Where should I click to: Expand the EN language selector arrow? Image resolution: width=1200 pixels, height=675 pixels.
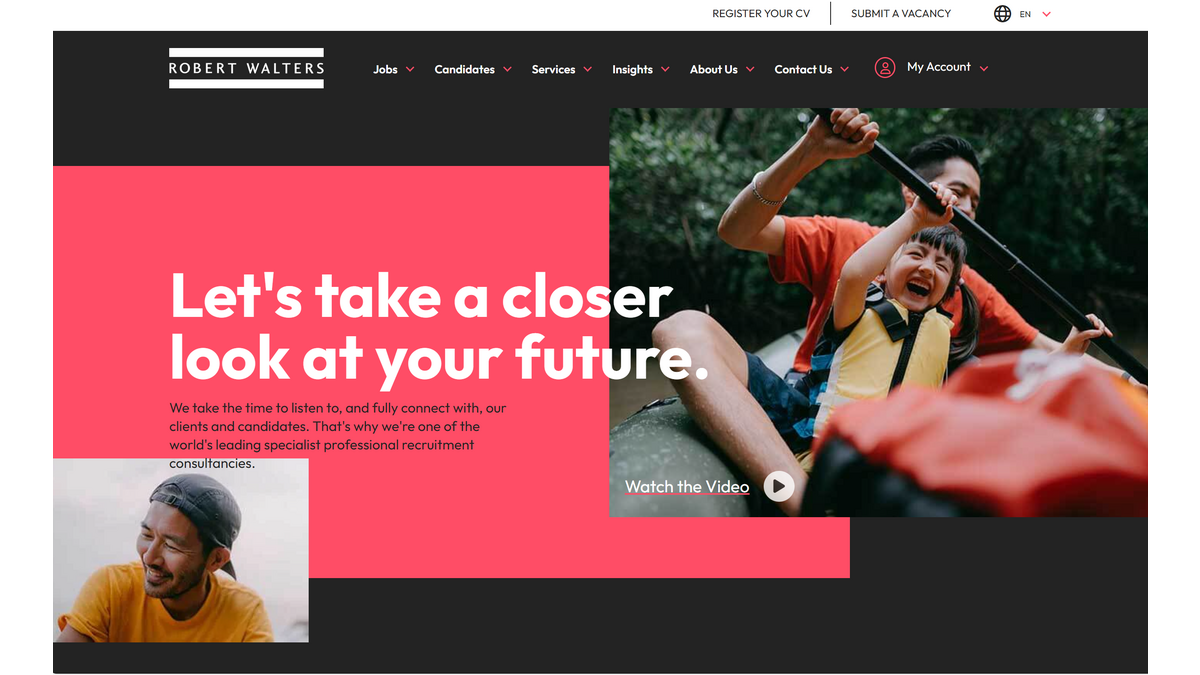(1046, 14)
